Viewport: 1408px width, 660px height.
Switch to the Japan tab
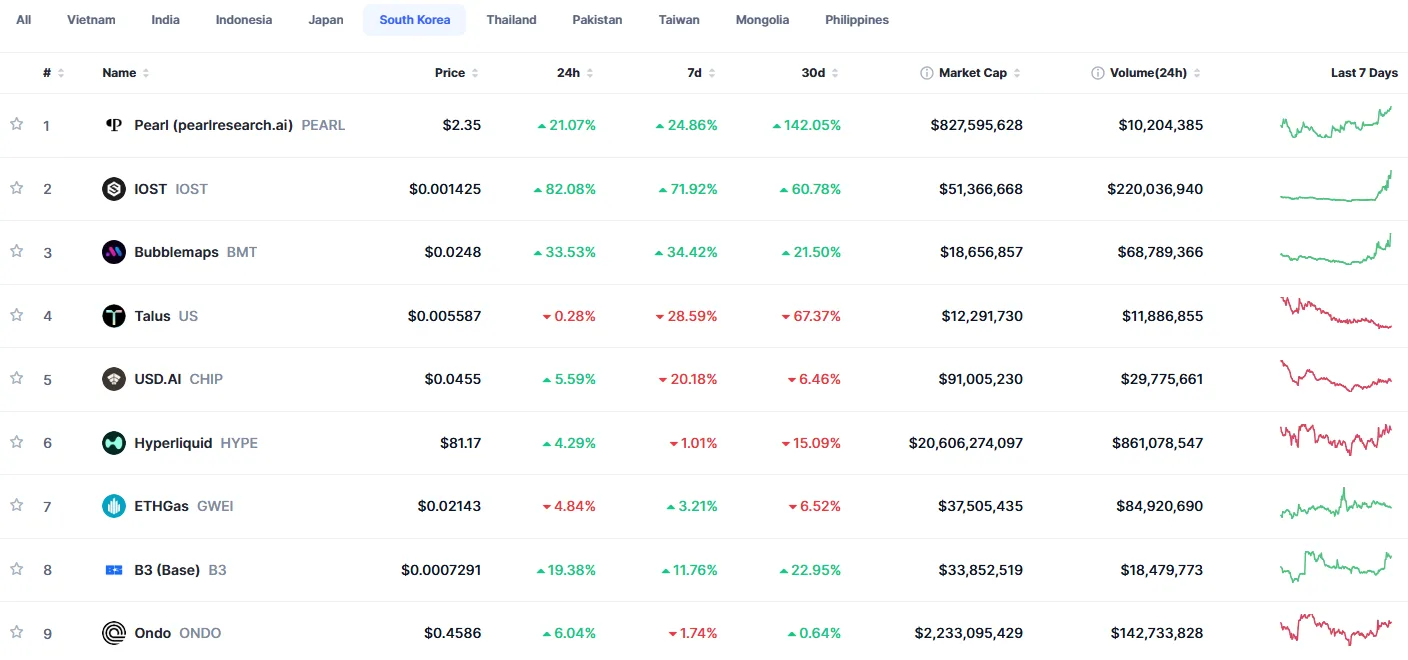[326, 20]
